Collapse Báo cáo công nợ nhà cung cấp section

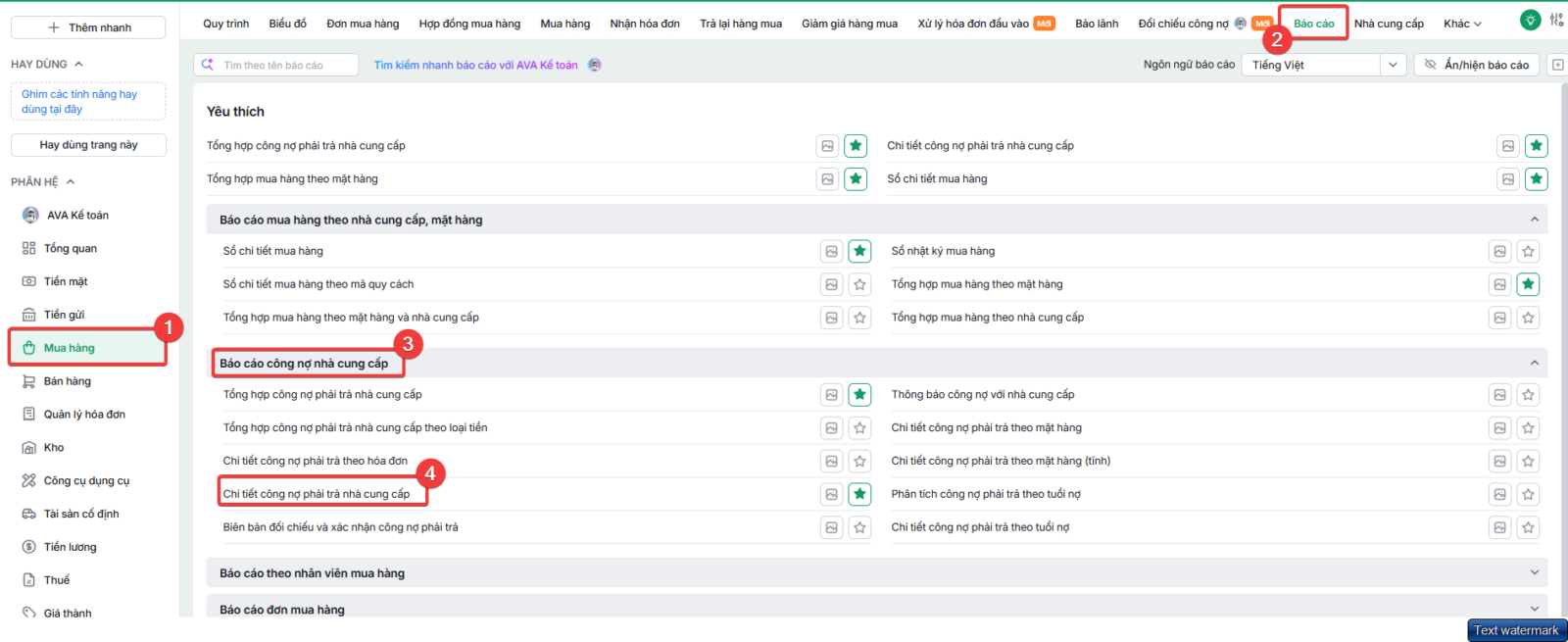coord(1534,364)
